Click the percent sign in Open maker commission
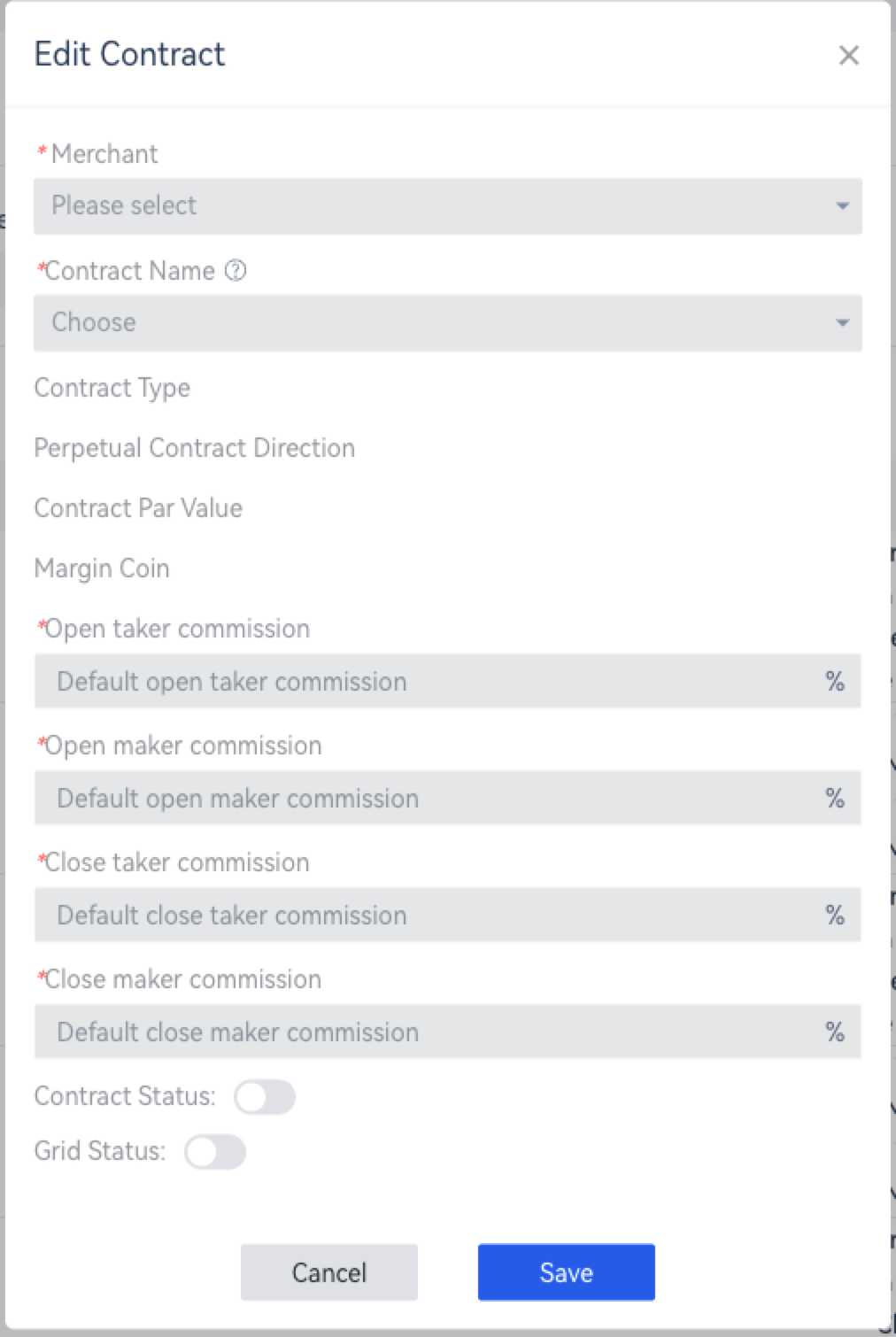 pyautogui.click(x=835, y=798)
